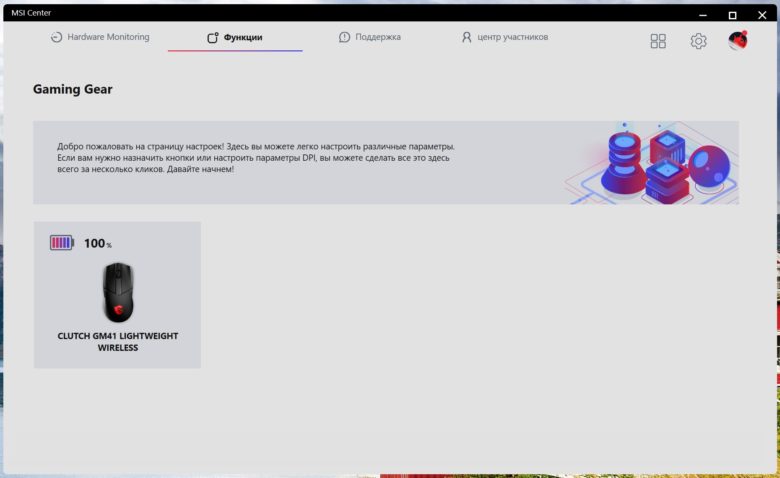This screenshot has height=478, width=780.
Task: Open the Поддержка tab
Action: tap(370, 37)
